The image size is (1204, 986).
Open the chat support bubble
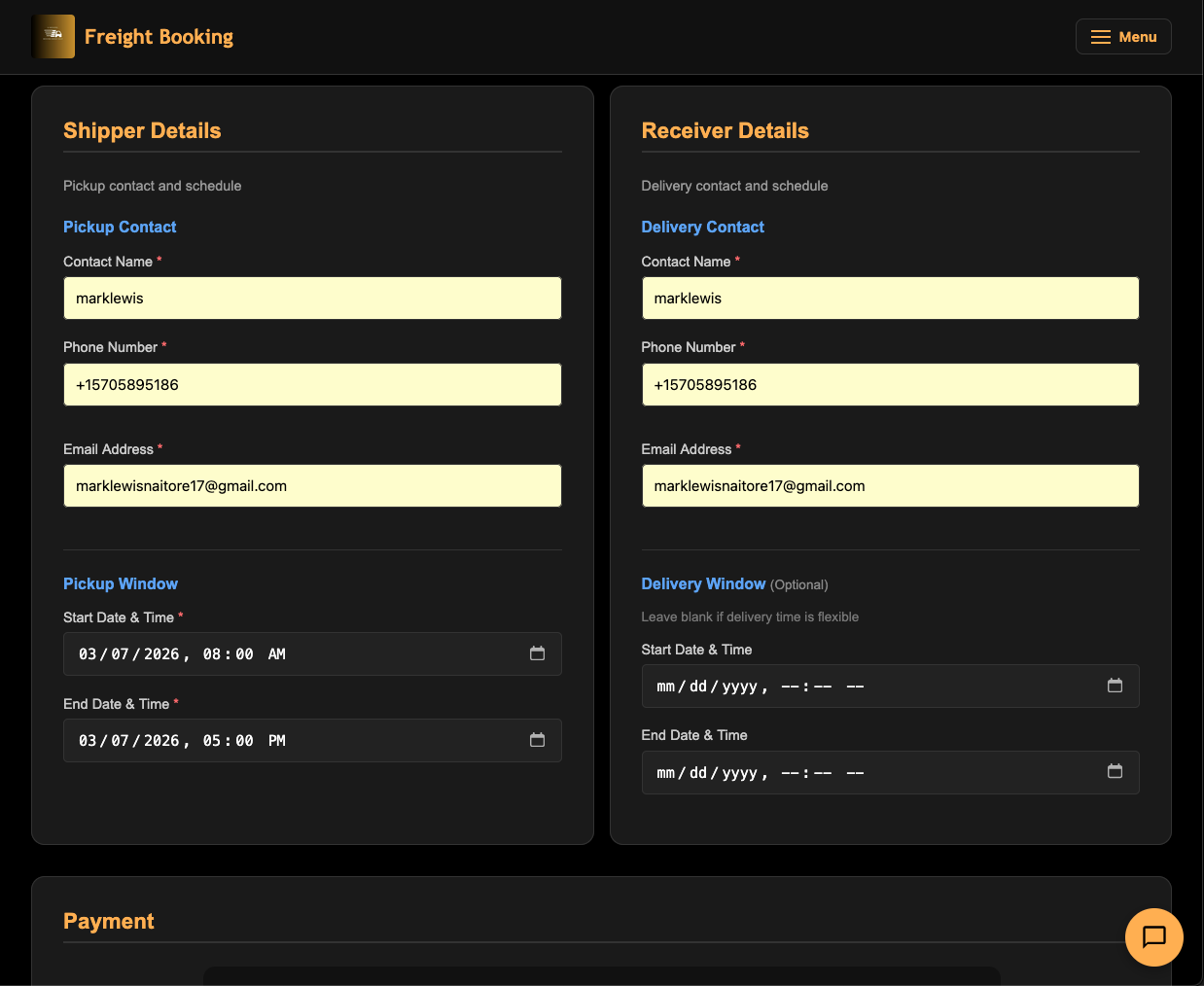pyautogui.click(x=1153, y=936)
